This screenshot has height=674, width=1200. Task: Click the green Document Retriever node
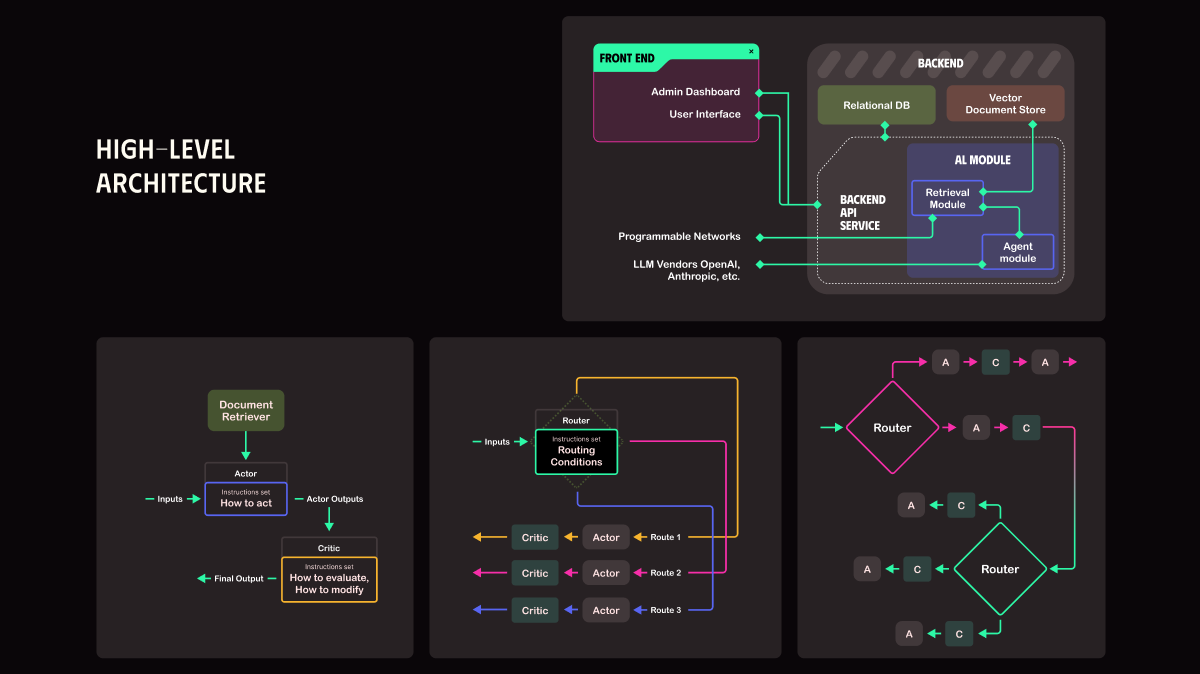click(246, 411)
